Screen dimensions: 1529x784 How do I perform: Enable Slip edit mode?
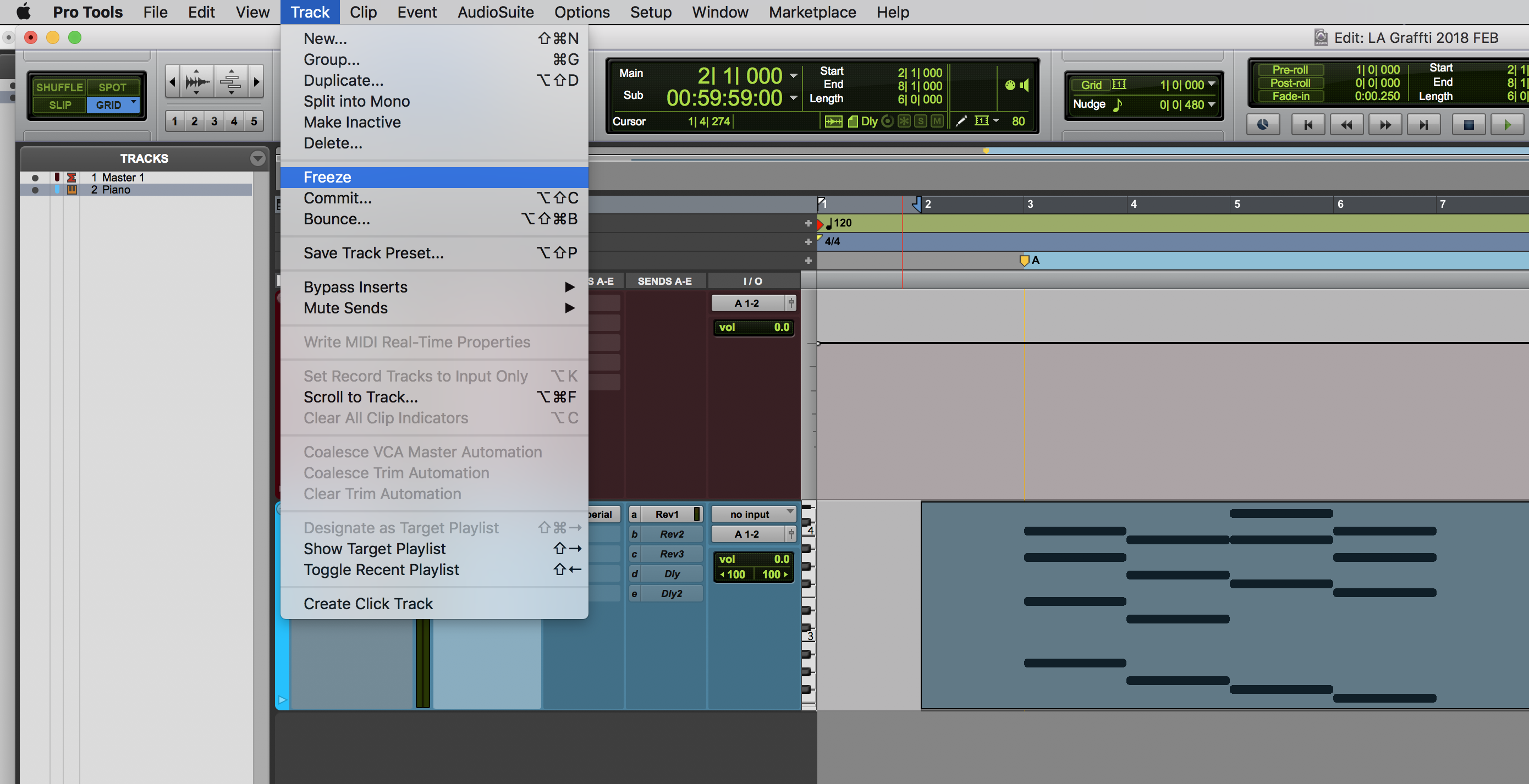(60, 105)
